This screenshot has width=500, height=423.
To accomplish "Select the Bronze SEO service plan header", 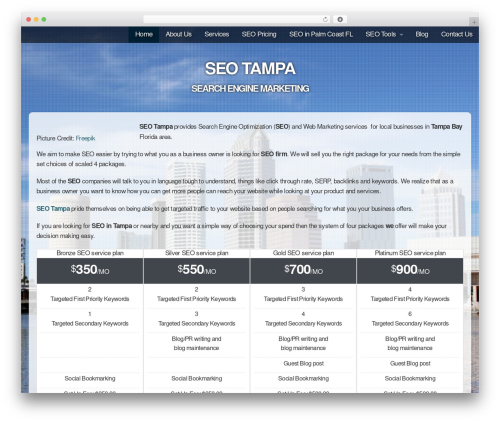I will coord(90,253).
